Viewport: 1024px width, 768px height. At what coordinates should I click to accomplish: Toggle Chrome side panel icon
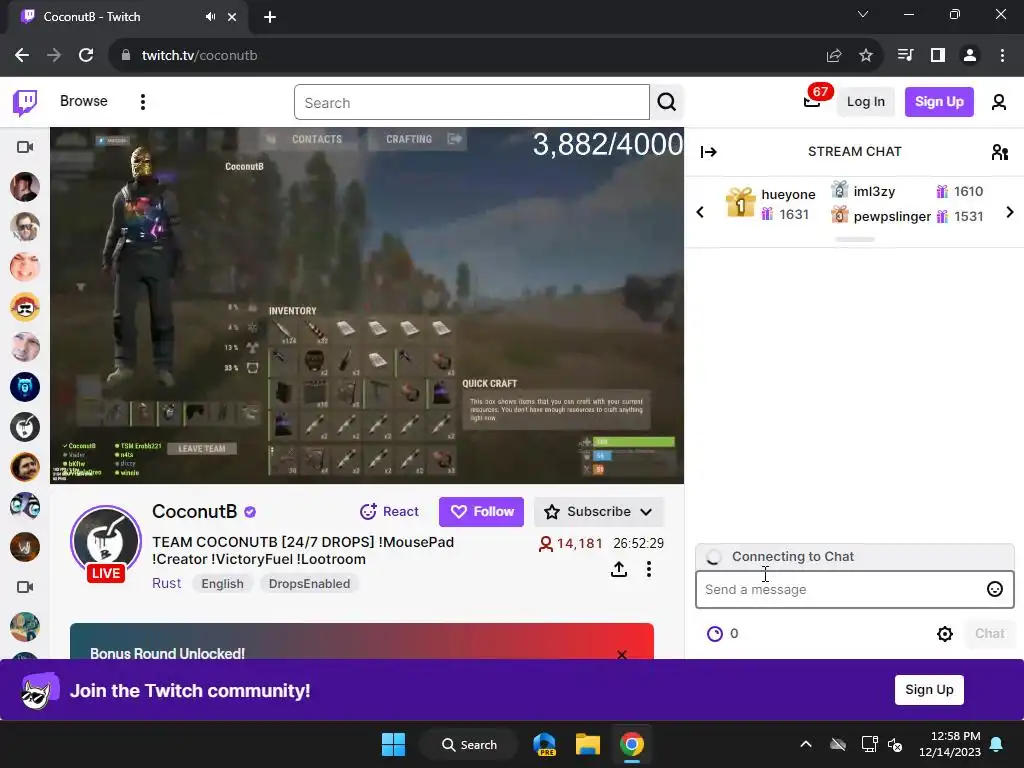pyautogui.click(x=938, y=56)
